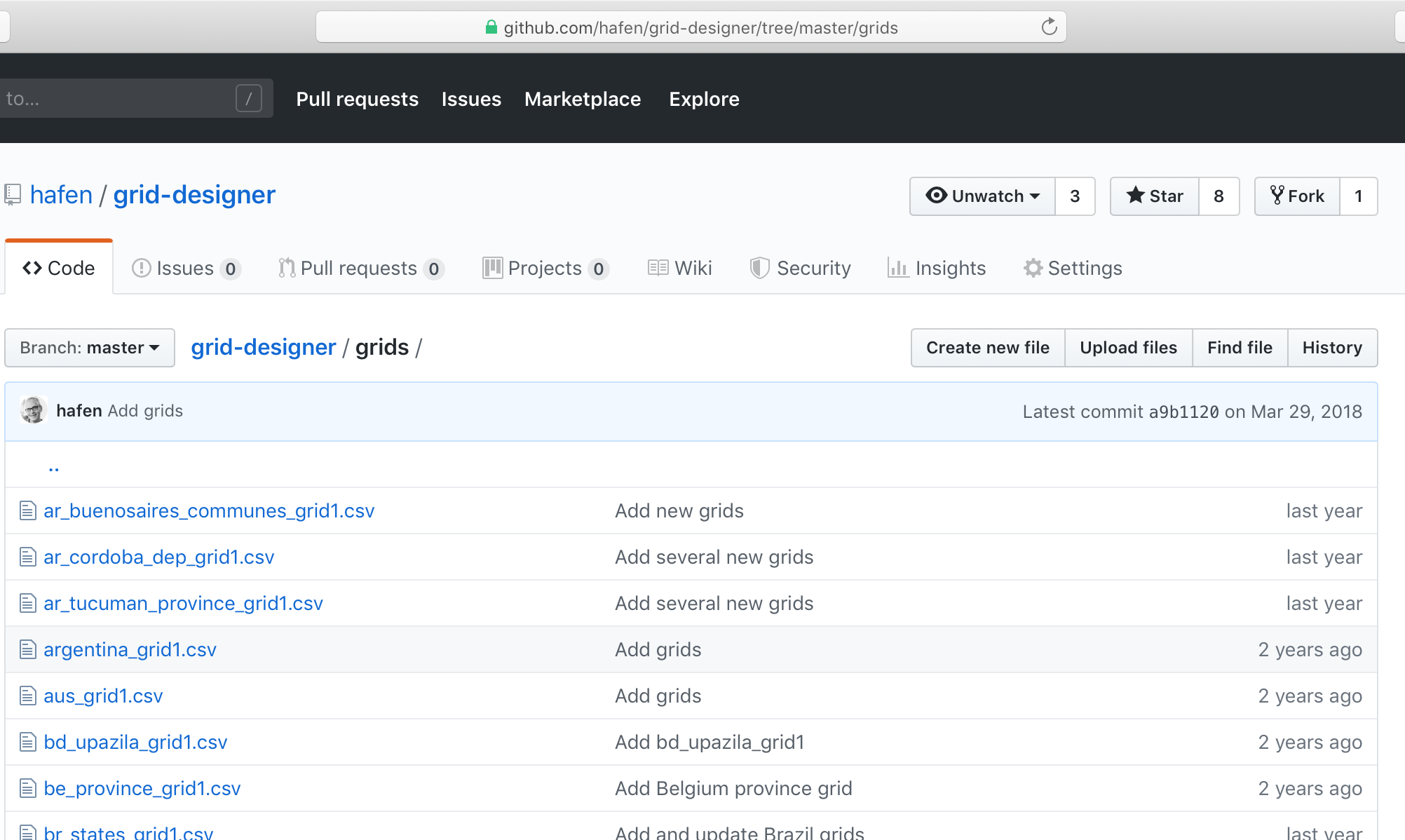Open the Issues repository tab
Image resolution: width=1405 pixels, height=840 pixels.
tap(186, 268)
